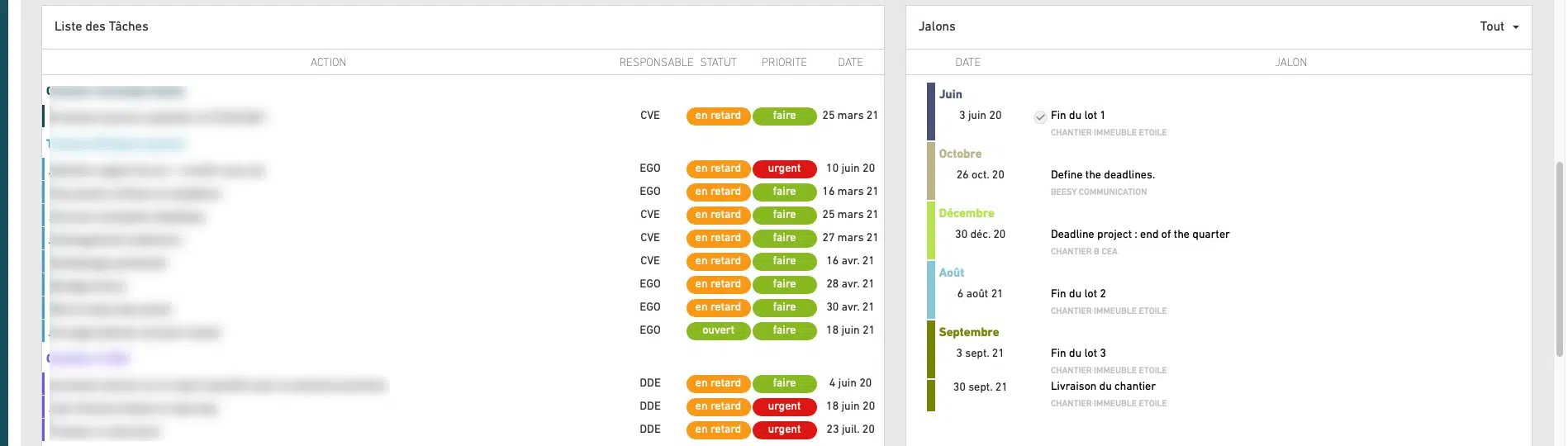
Task: Click the green ouvert status badge
Action: pyautogui.click(x=718, y=330)
